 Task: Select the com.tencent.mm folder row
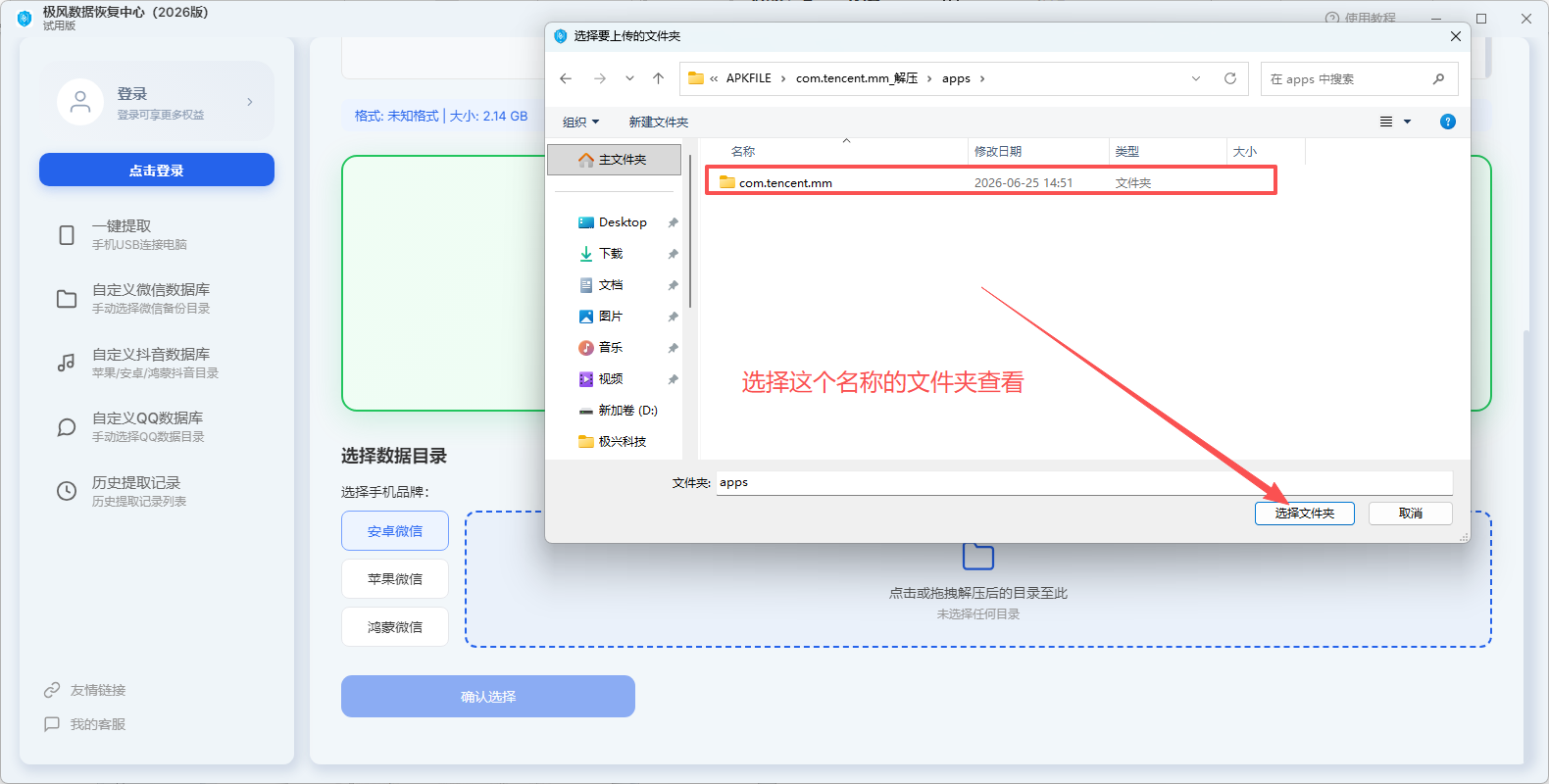(x=991, y=181)
